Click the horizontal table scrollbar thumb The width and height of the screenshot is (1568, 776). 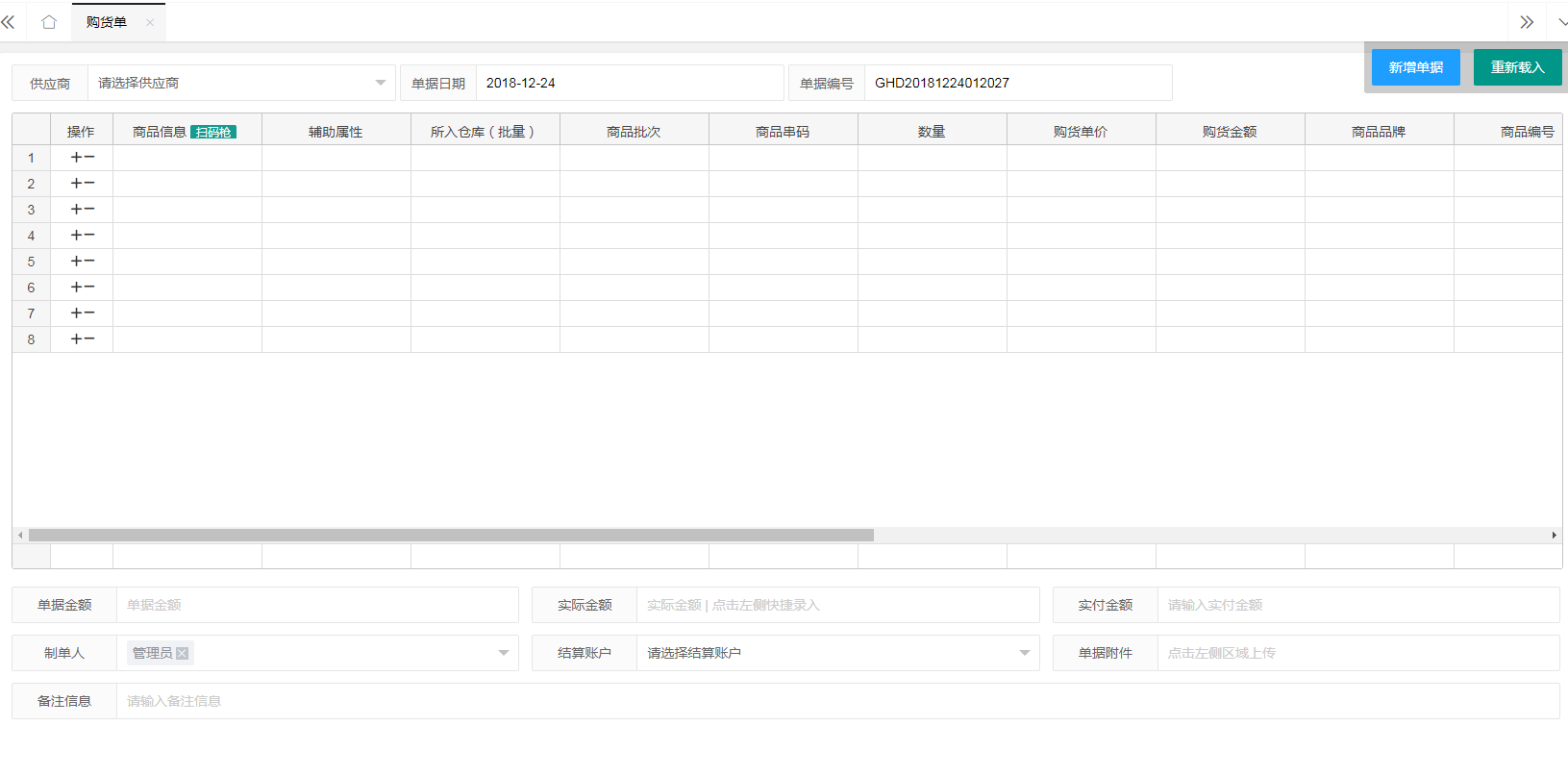[x=451, y=535]
